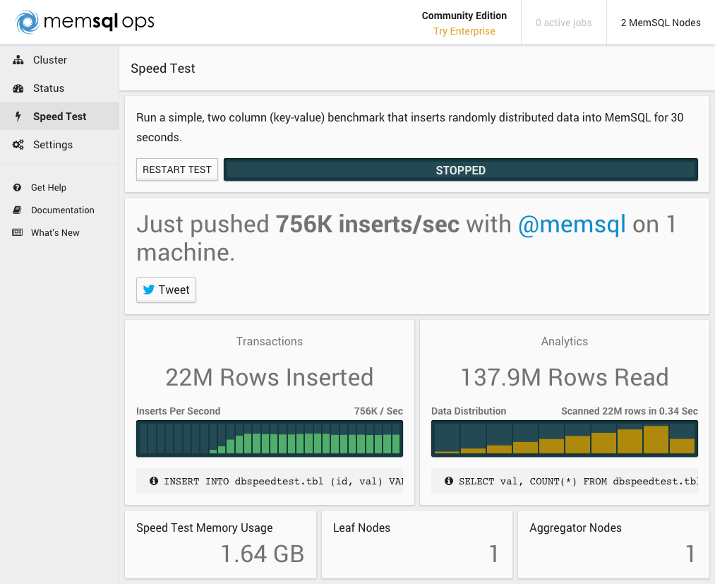Click the MemSQL swirl logo icon
This screenshot has width=715, height=584.
pyautogui.click(x=27, y=22)
